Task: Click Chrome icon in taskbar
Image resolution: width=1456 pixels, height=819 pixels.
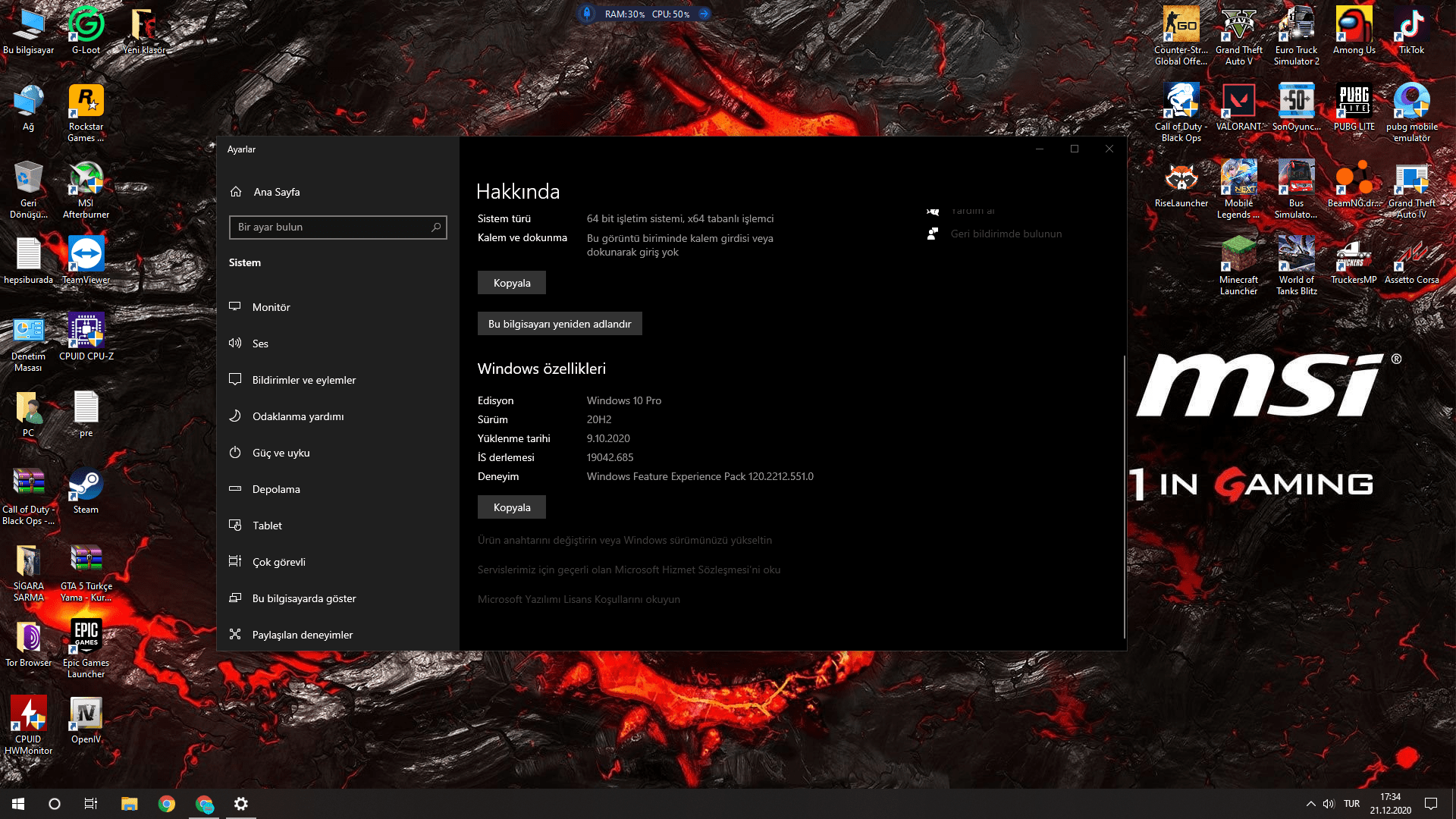Action: [x=167, y=804]
